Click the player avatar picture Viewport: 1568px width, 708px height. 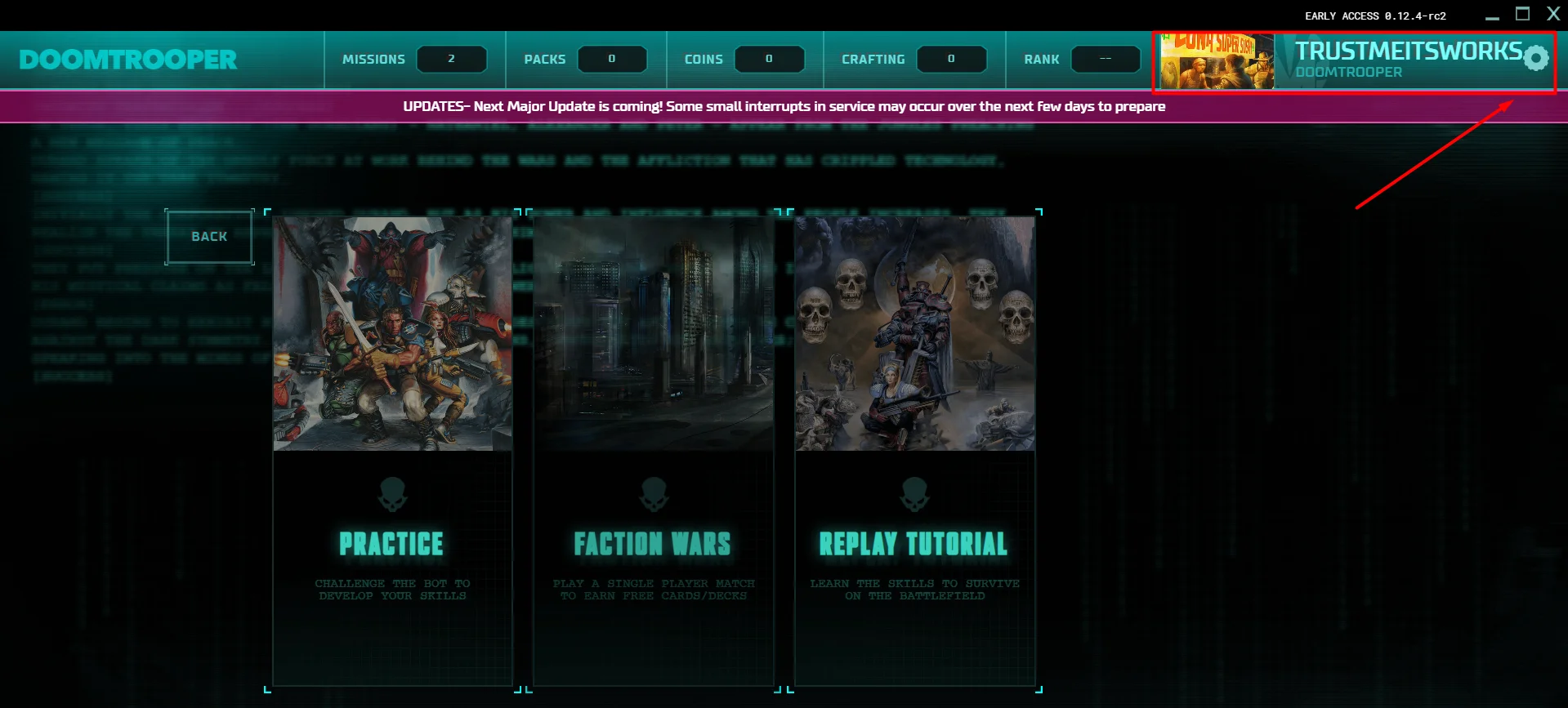1217,61
